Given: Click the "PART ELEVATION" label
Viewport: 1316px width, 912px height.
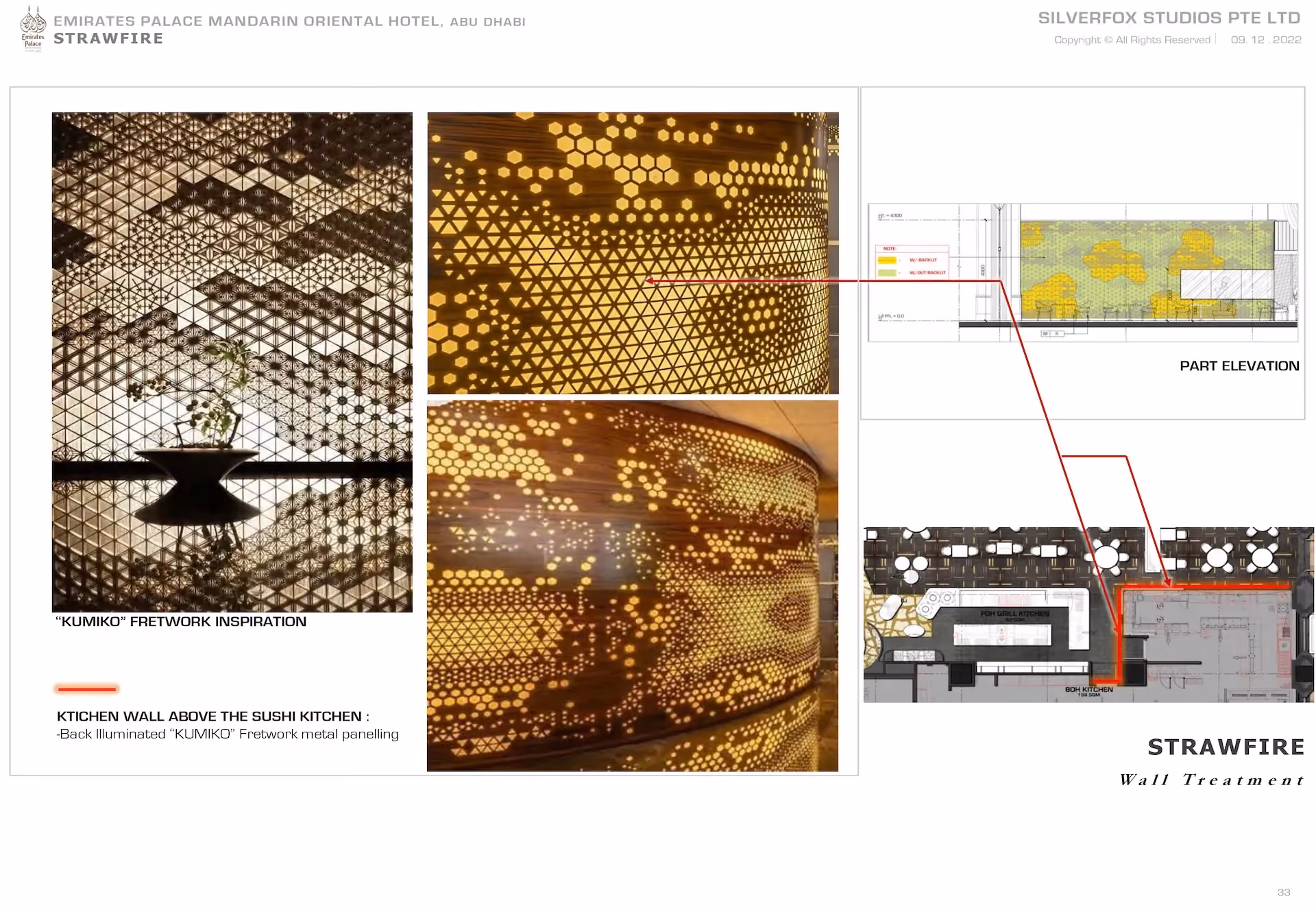Looking at the screenshot, I should coord(1239,366).
